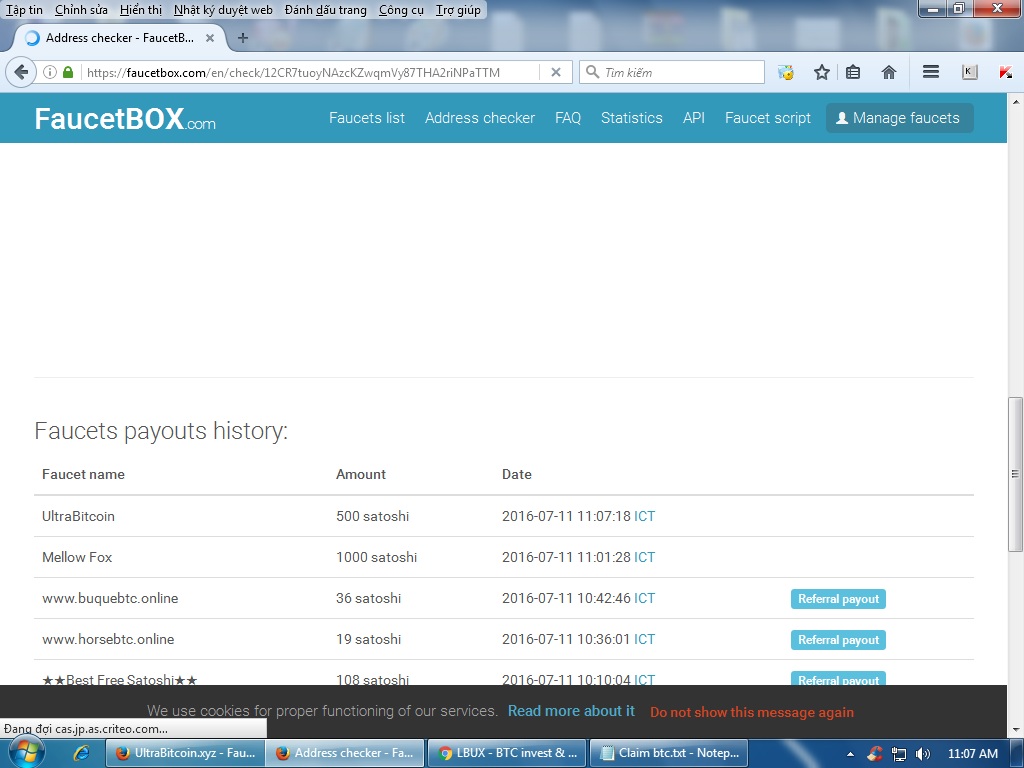The image size is (1024, 768).
Task: Click the 500 satoshi amount cell
Action: (372, 517)
